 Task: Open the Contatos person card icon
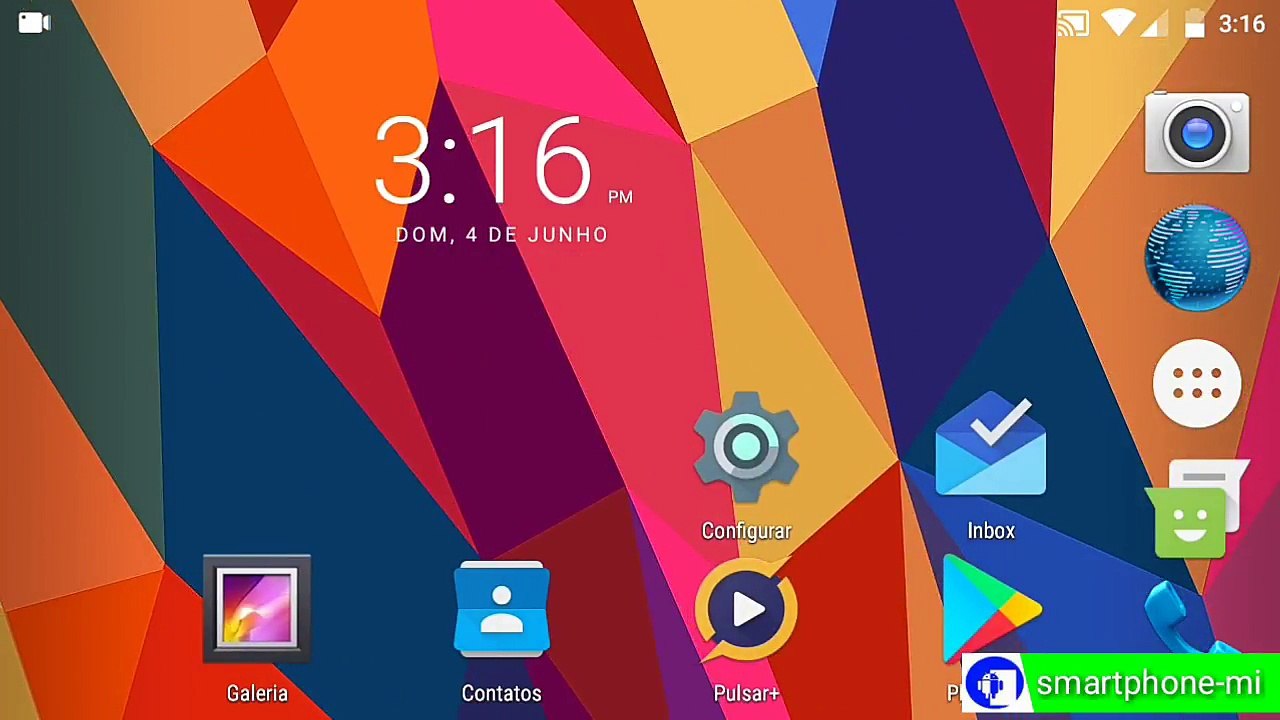click(x=502, y=610)
